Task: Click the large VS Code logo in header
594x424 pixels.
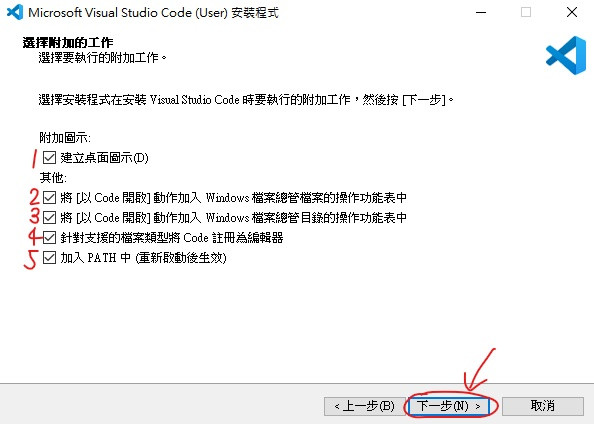Action: pos(566,55)
